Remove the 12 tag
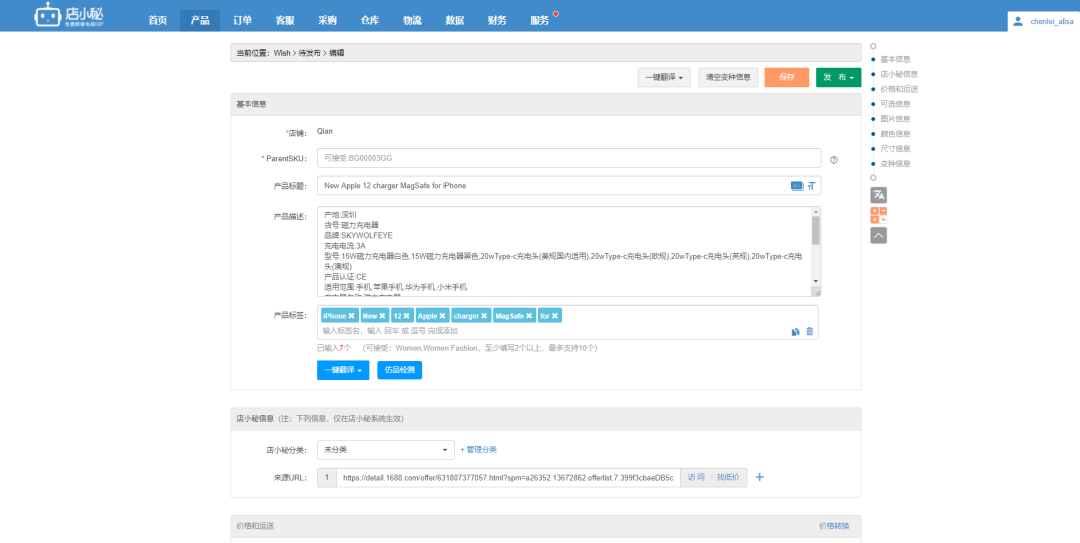 click(406, 316)
